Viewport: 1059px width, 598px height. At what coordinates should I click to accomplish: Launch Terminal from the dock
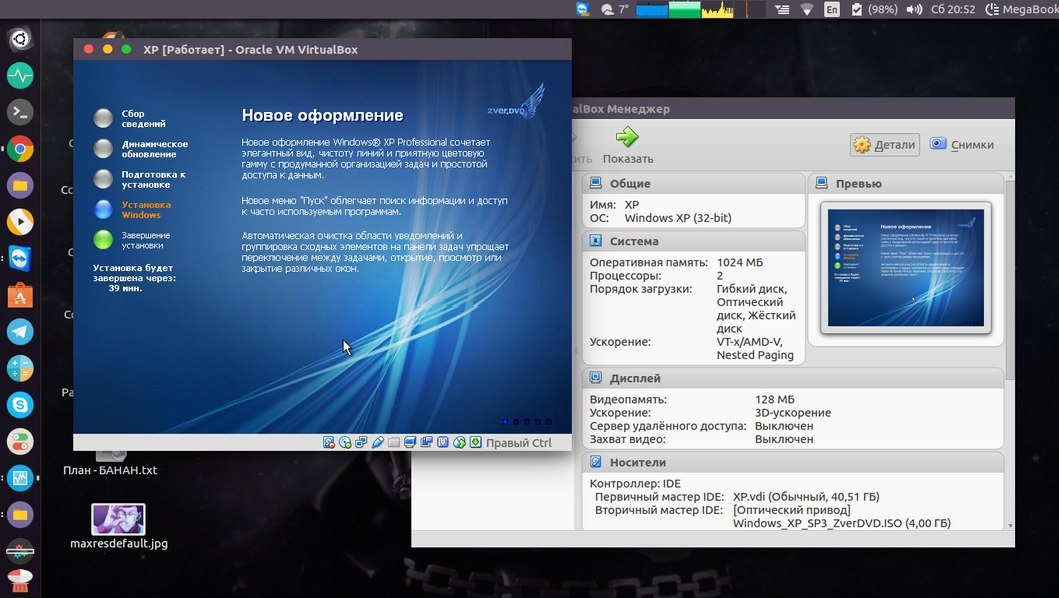click(20, 111)
